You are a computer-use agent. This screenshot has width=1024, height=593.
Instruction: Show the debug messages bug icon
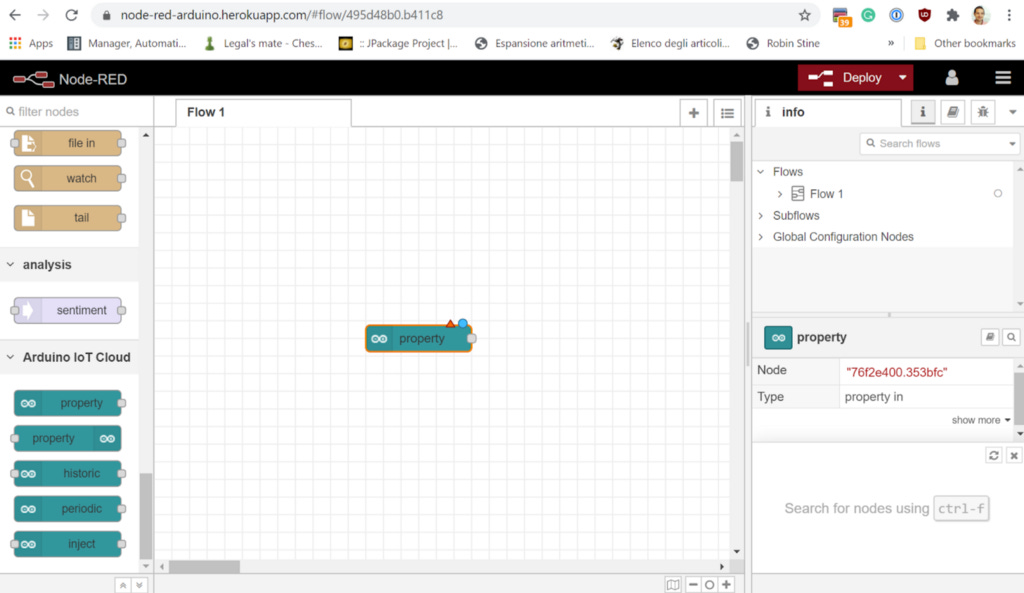coord(982,112)
